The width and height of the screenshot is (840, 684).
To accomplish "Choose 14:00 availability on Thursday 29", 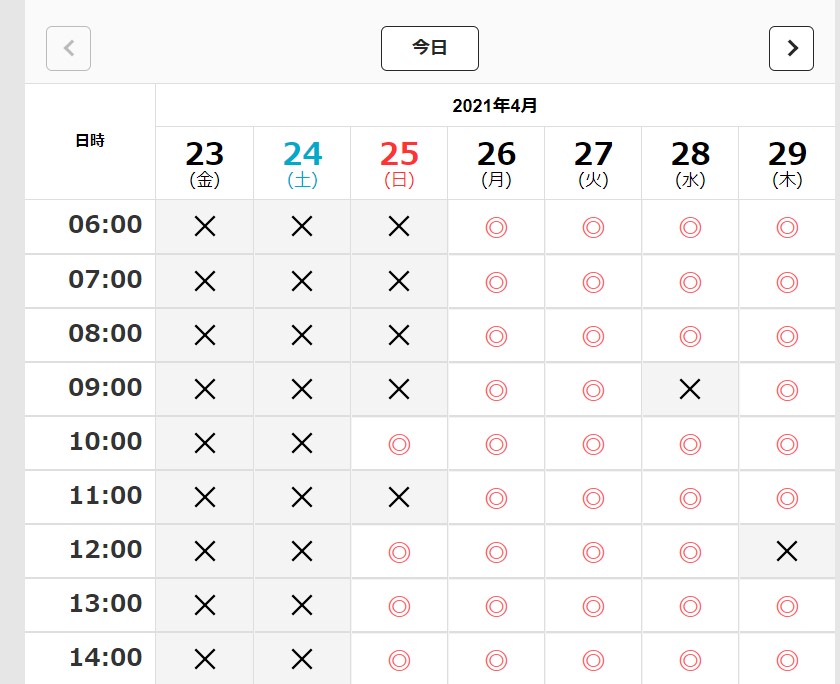I will [x=787, y=659].
